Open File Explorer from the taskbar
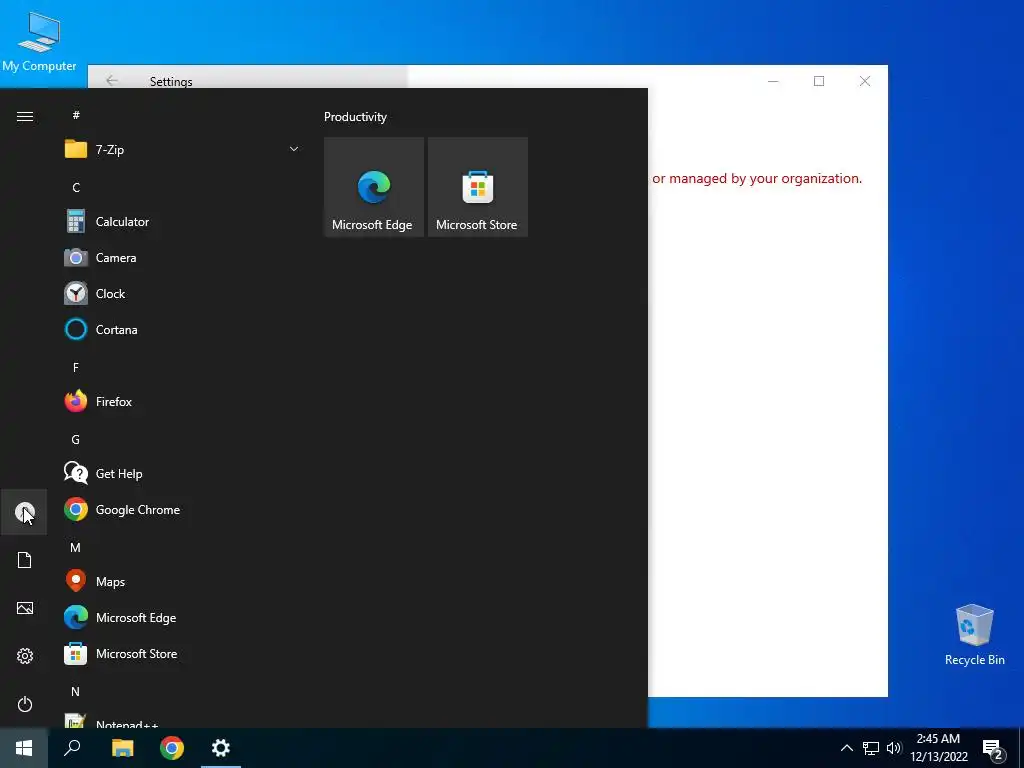 click(122, 748)
